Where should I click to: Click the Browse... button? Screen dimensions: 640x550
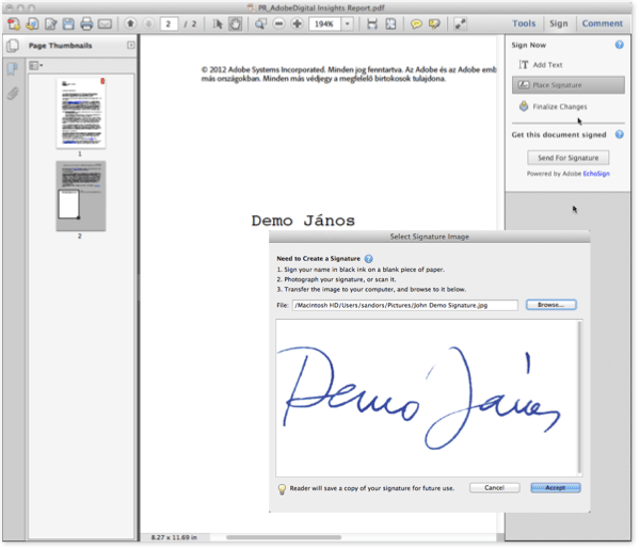551,305
